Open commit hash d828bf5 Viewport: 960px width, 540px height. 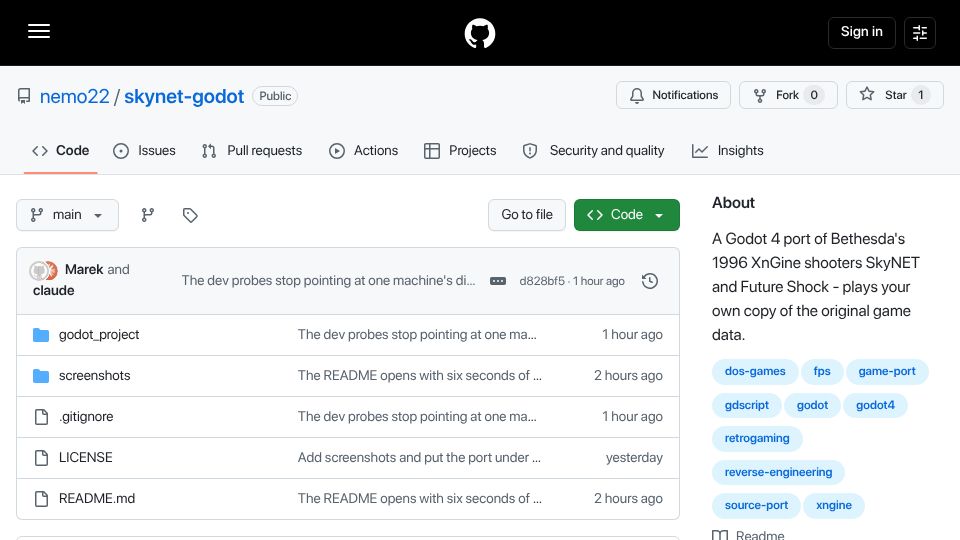tap(542, 281)
